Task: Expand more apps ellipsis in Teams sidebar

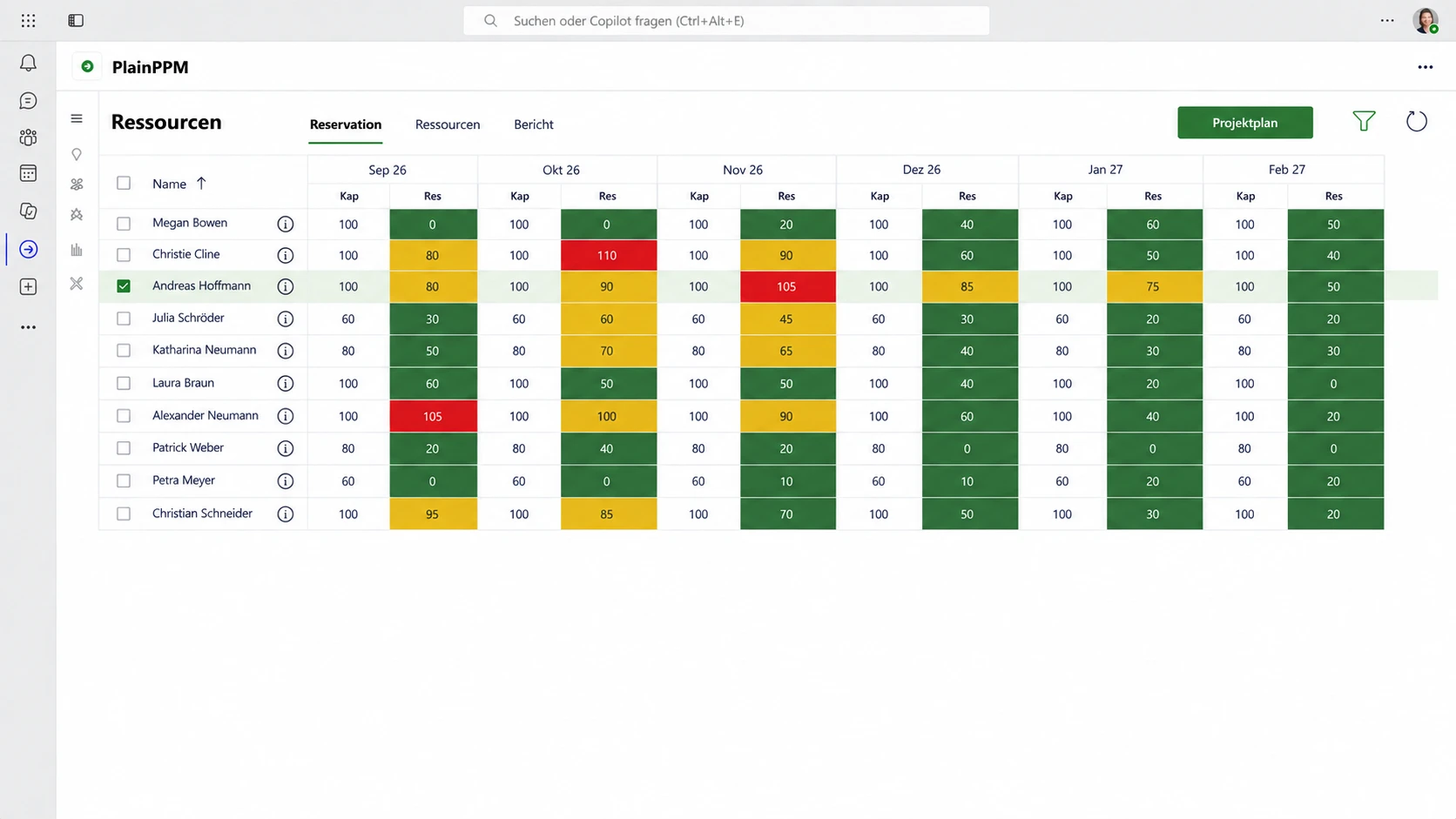Action: pyautogui.click(x=28, y=327)
